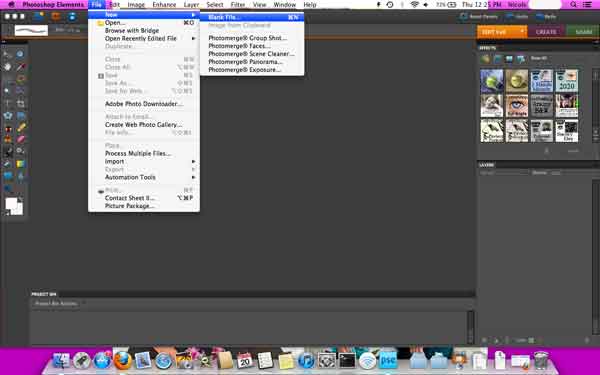This screenshot has width=600, height=375.
Task: Switch to the SHARE tab
Action: pyautogui.click(x=583, y=32)
